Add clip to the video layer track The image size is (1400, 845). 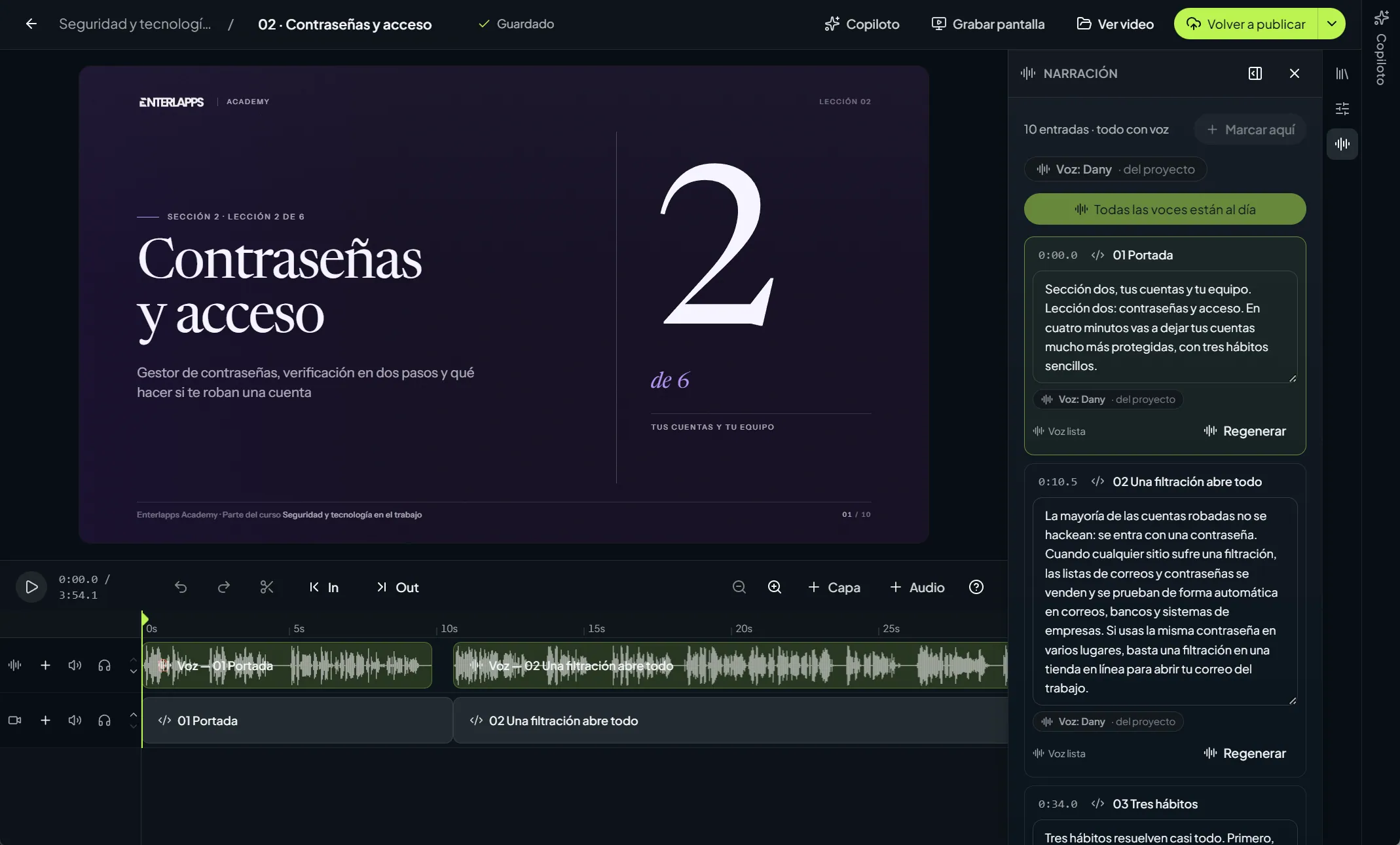point(45,721)
